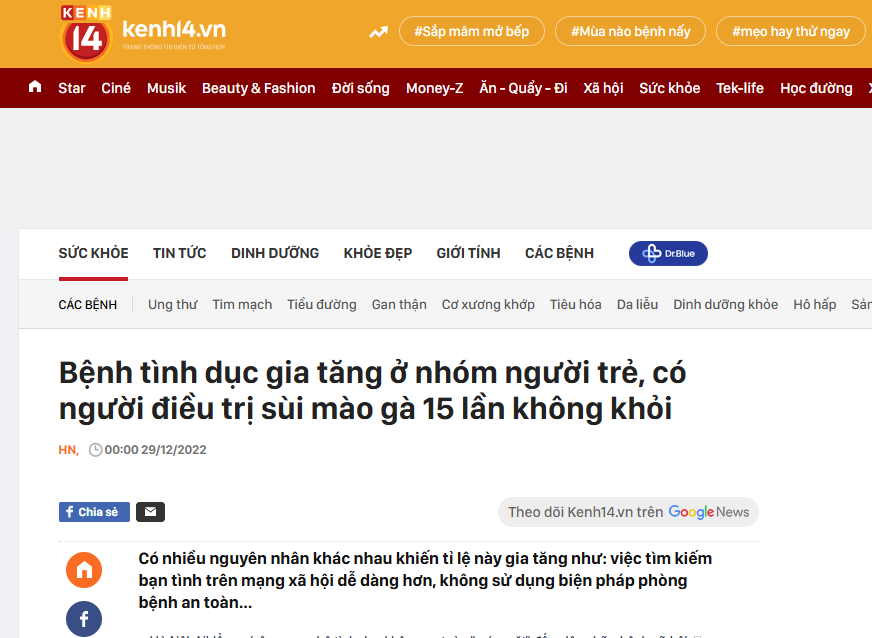This screenshot has height=638, width=872.
Task: Click the trending arrow icon
Action: click(x=378, y=32)
